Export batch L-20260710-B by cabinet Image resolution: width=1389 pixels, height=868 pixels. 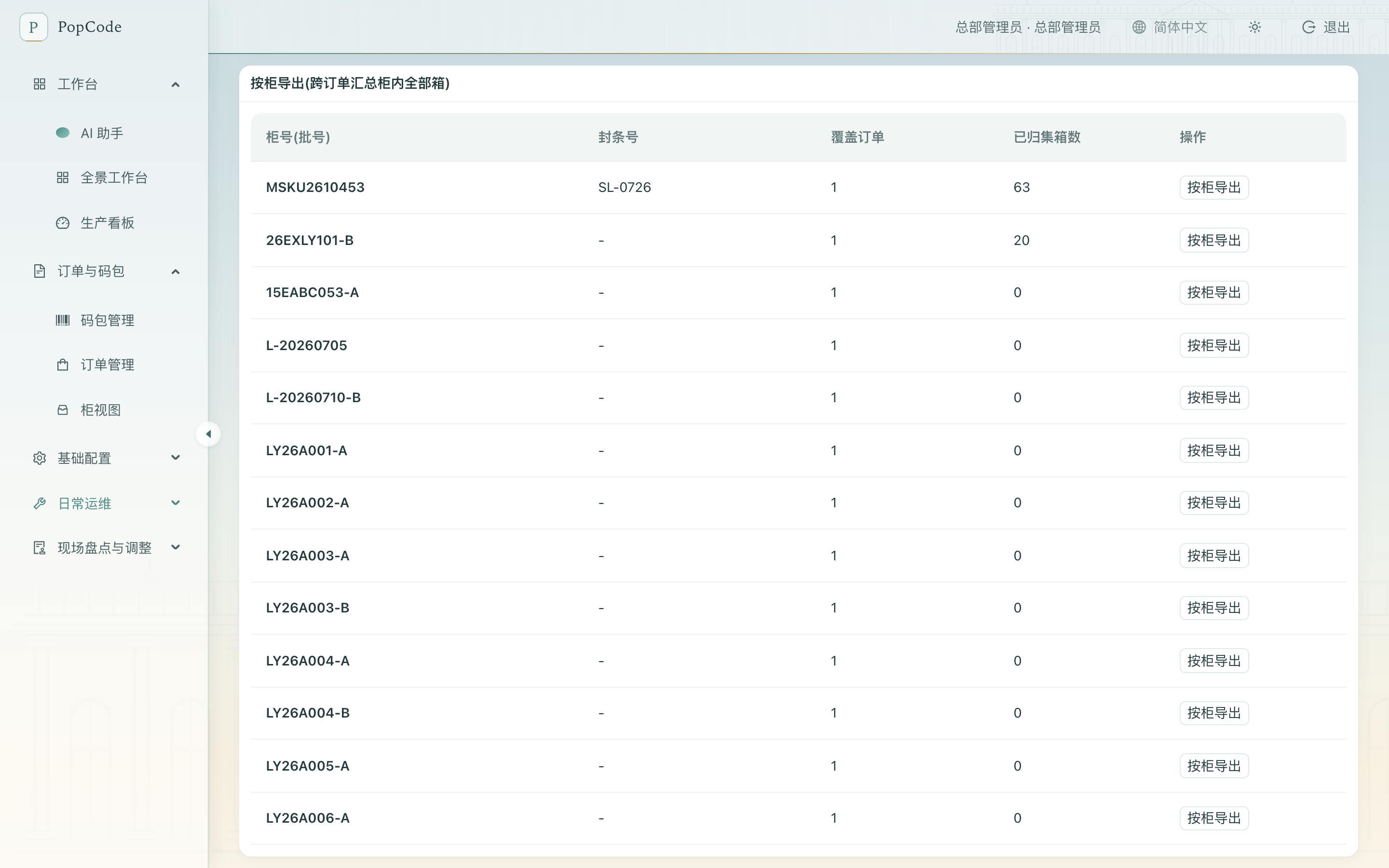(x=1214, y=398)
